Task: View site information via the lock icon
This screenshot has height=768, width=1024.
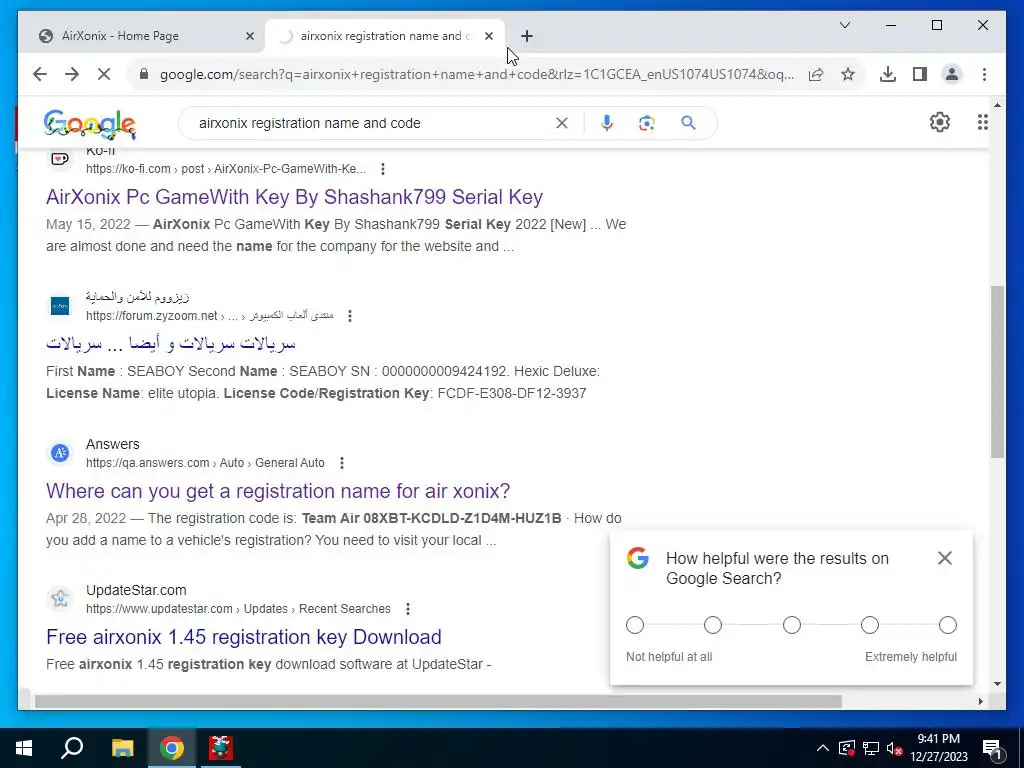Action: tap(144, 74)
